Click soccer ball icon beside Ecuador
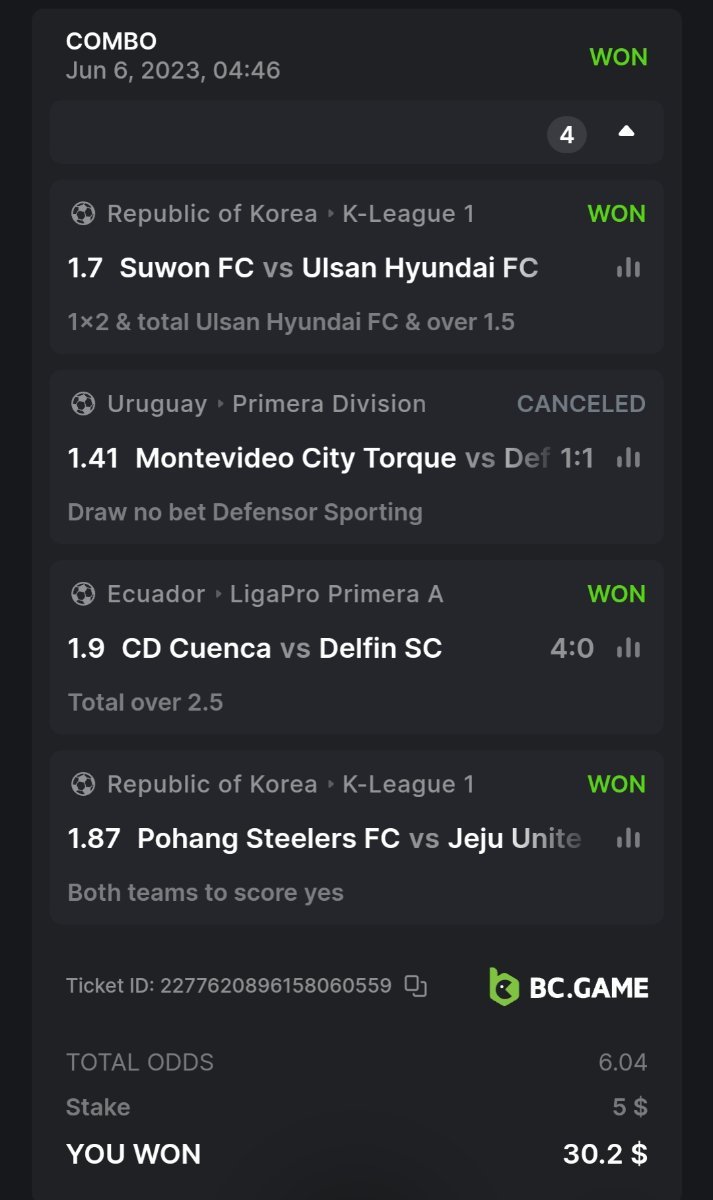Image resolution: width=713 pixels, height=1200 pixels. tap(83, 594)
